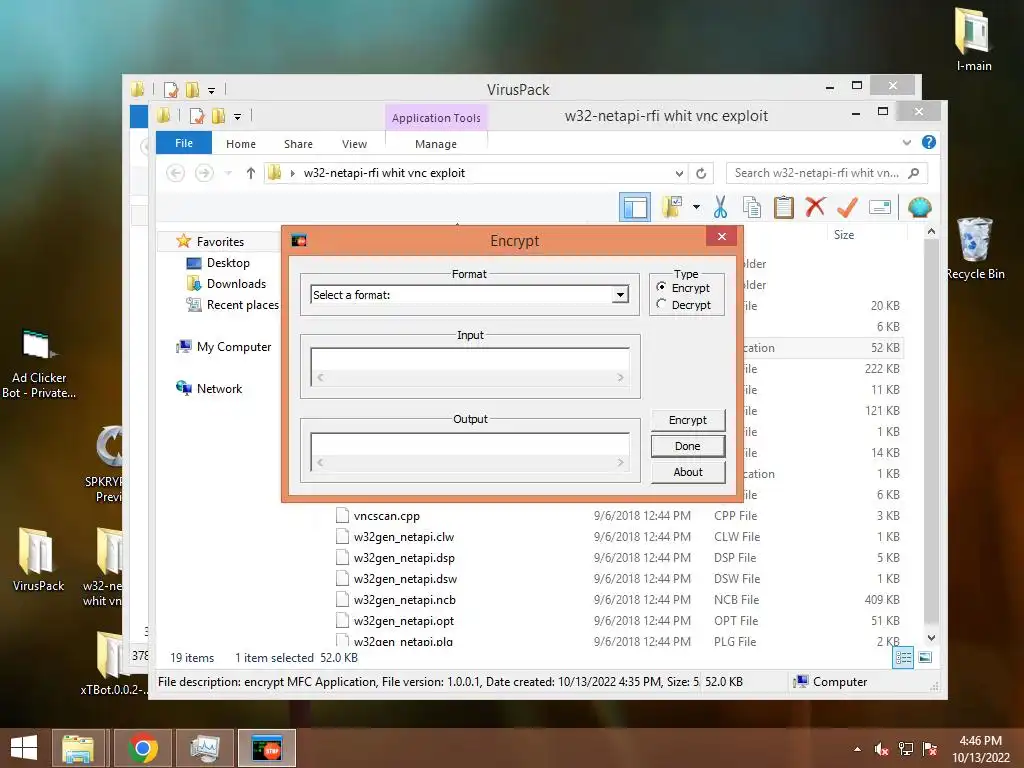This screenshot has width=1024, height=768.
Task: Open the Share ribbon tab
Action: pyautogui.click(x=298, y=144)
